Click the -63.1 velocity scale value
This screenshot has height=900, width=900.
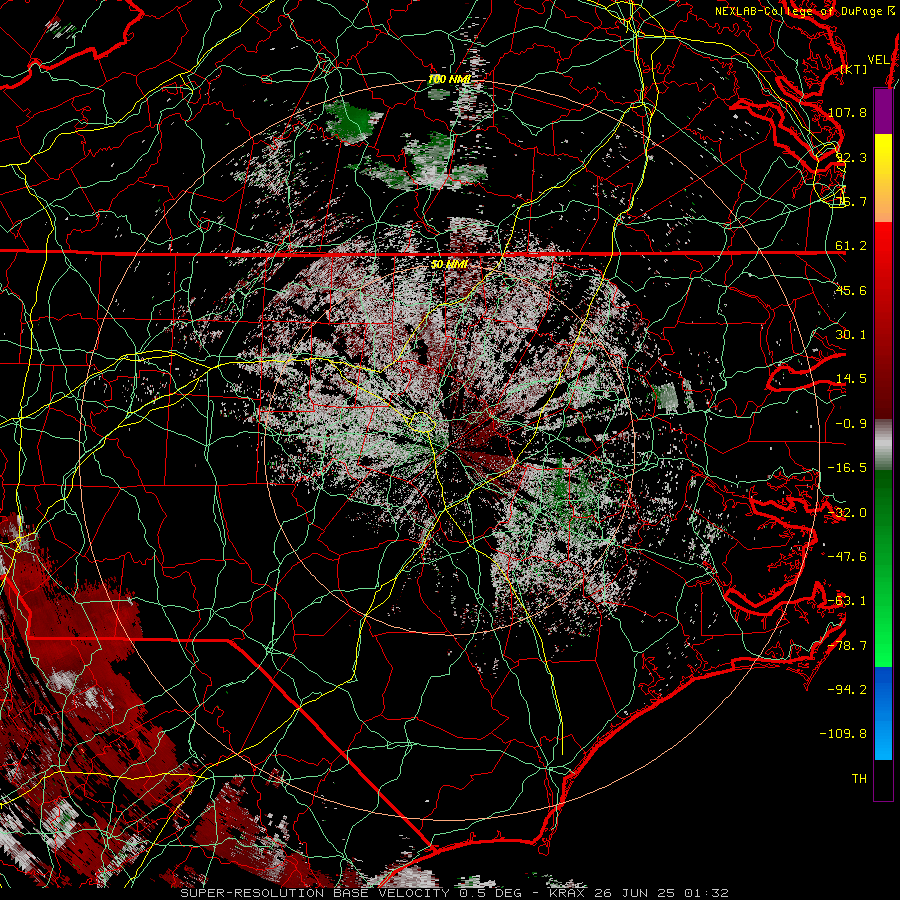(847, 601)
